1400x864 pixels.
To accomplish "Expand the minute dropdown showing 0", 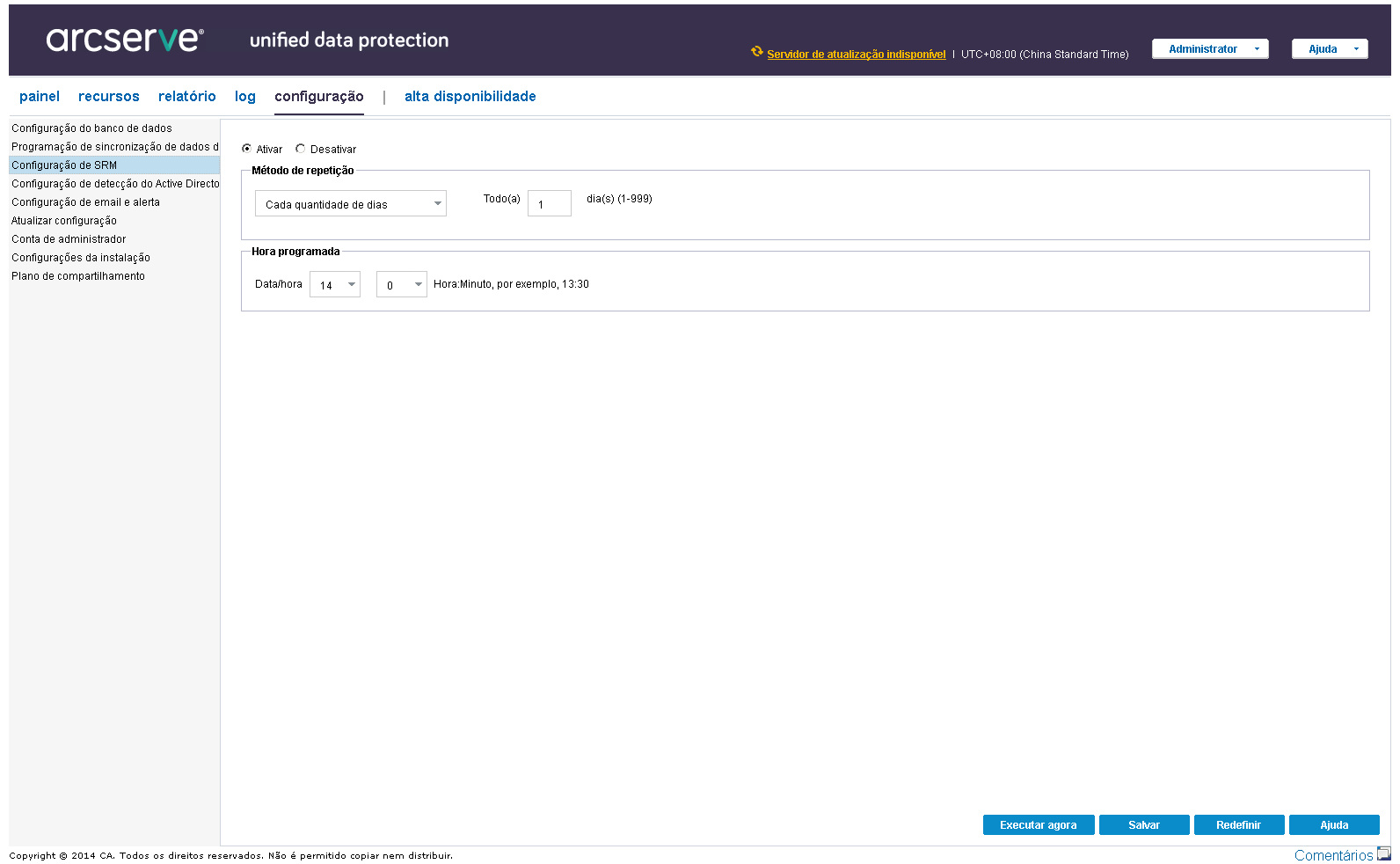I will pos(402,285).
